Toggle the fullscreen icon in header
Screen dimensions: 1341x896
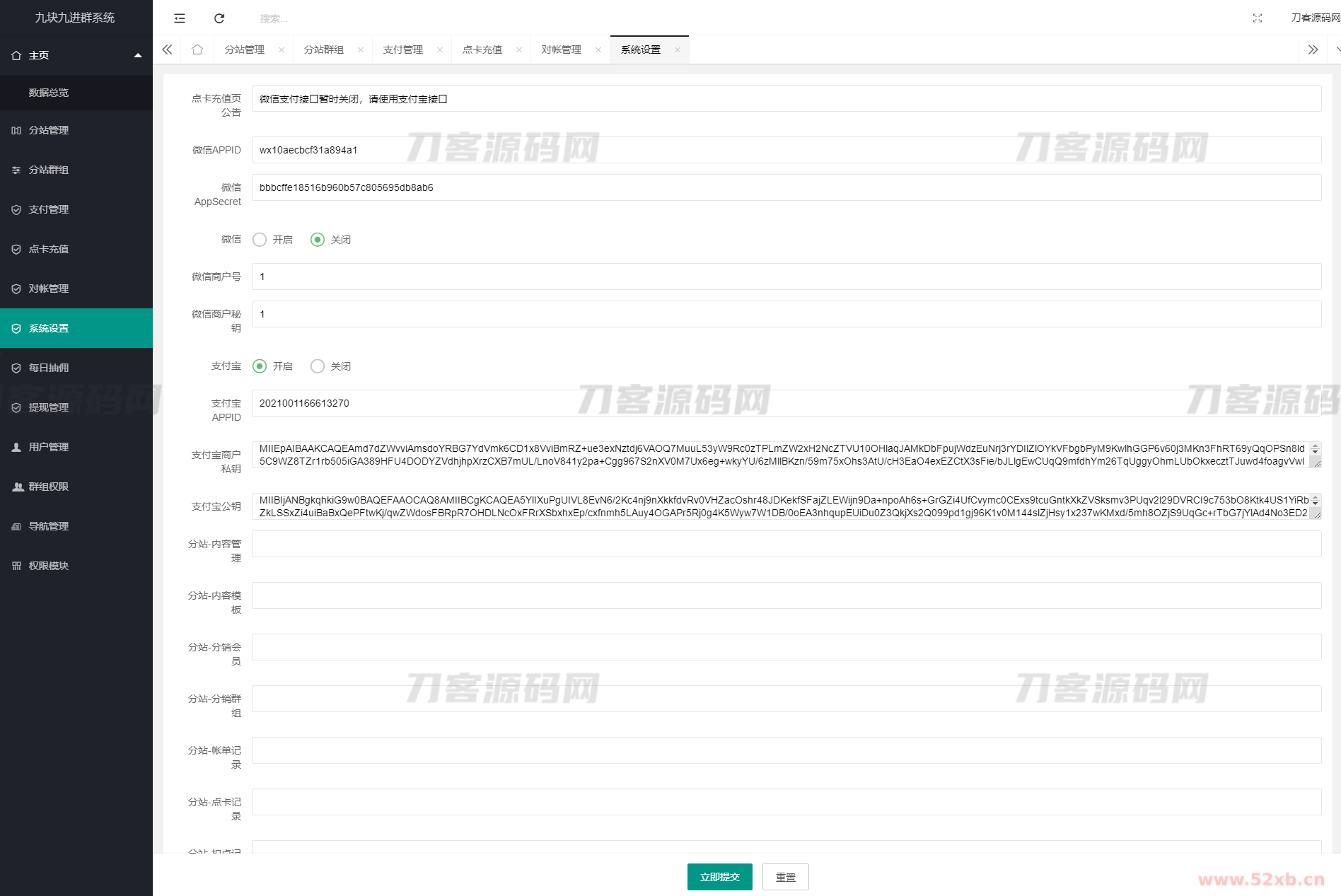(x=1257, y=18)
